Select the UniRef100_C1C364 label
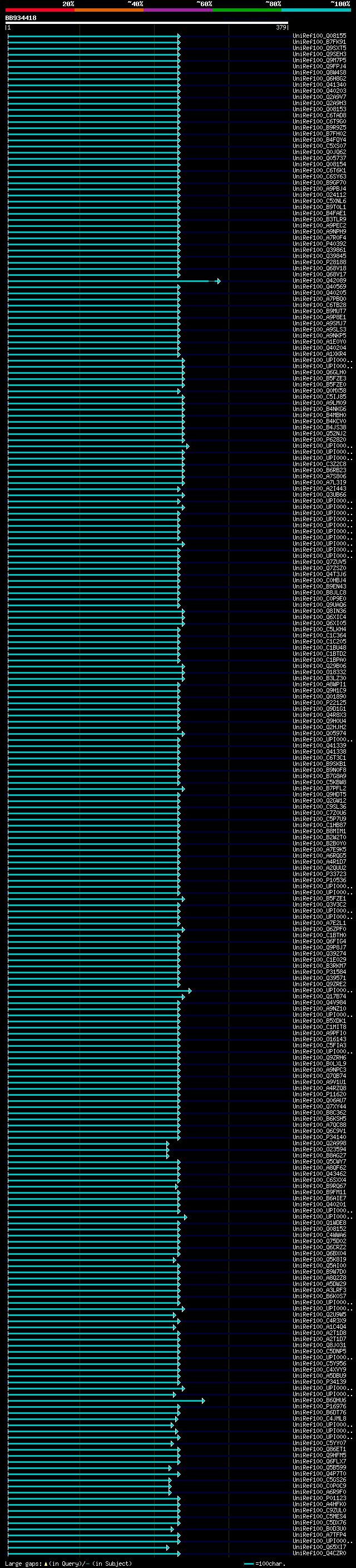 click(x=319, y=635)
